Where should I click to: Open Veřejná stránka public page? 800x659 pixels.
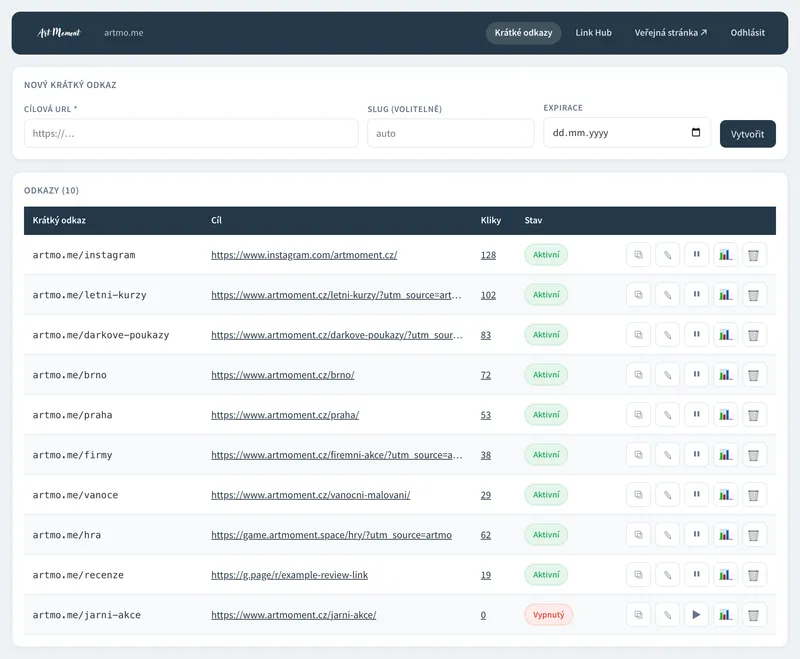pyautogui.click(x=671, y=33)
